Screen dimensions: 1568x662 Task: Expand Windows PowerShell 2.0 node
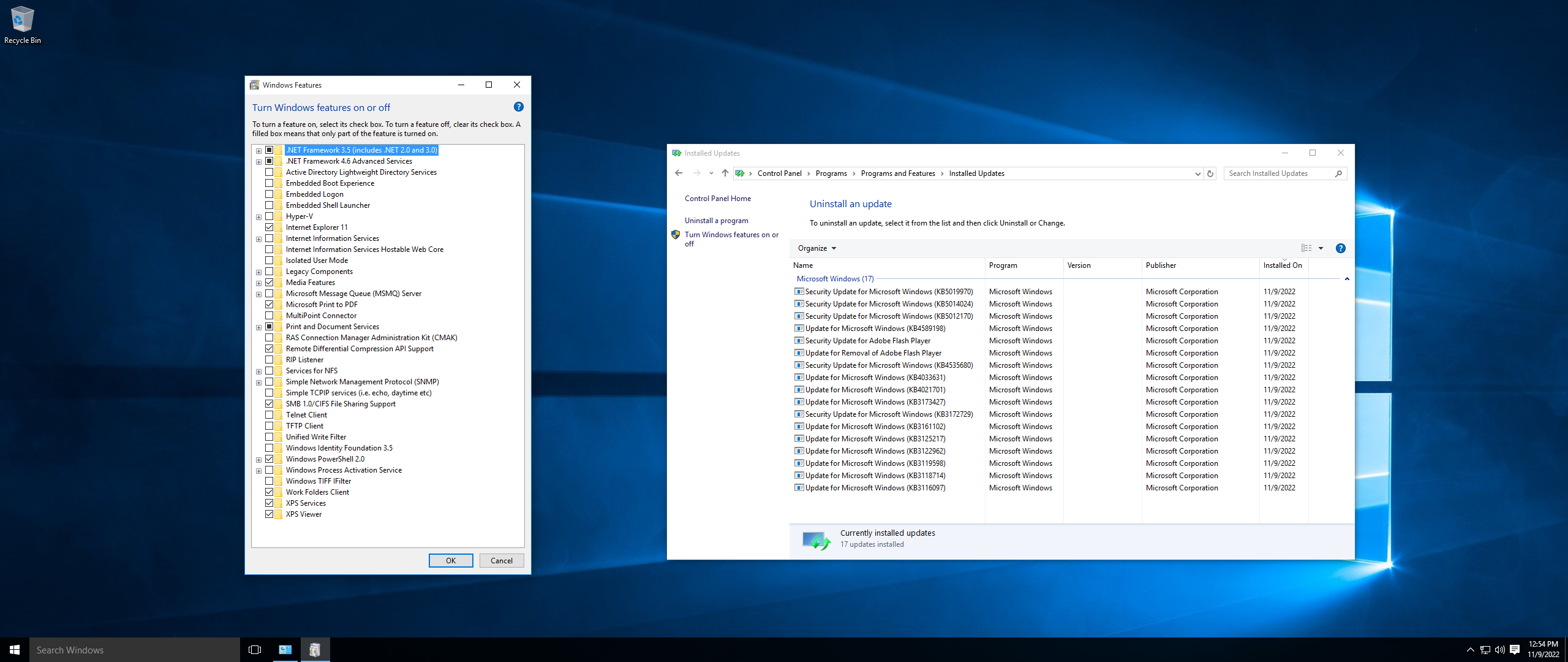[258, 460]
